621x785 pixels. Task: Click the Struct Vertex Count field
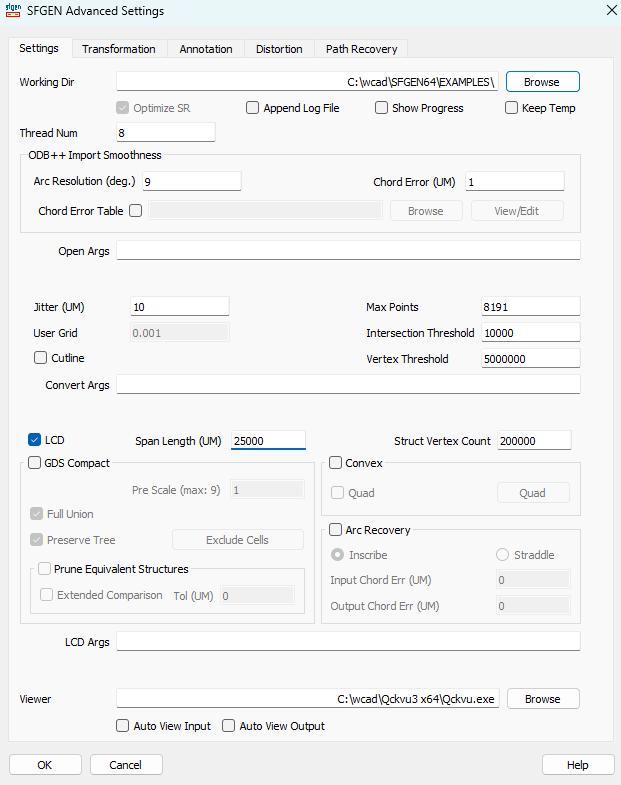pyautogui.click(x=534, y=441)
